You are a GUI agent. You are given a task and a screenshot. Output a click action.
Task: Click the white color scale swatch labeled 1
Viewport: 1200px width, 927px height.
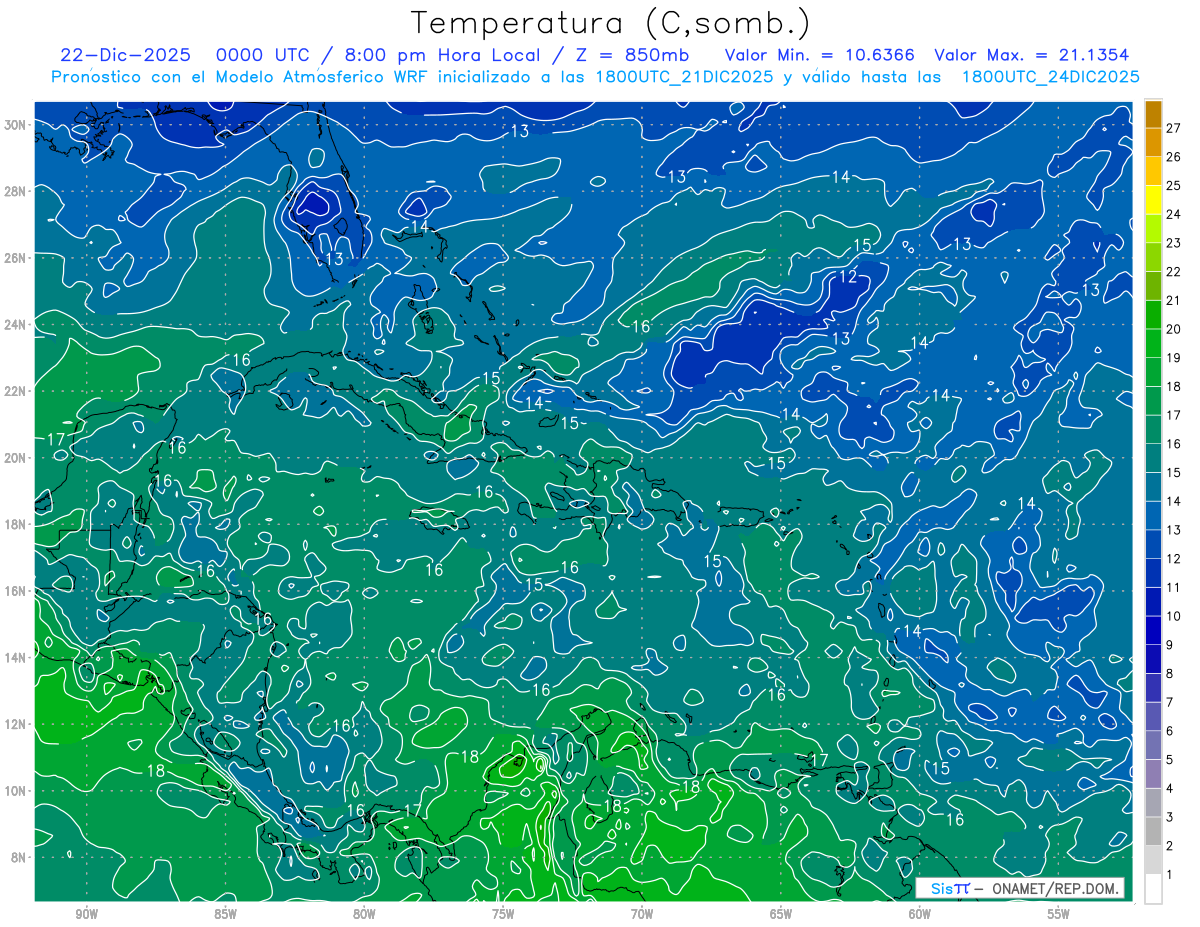[x=1153, y=888]
